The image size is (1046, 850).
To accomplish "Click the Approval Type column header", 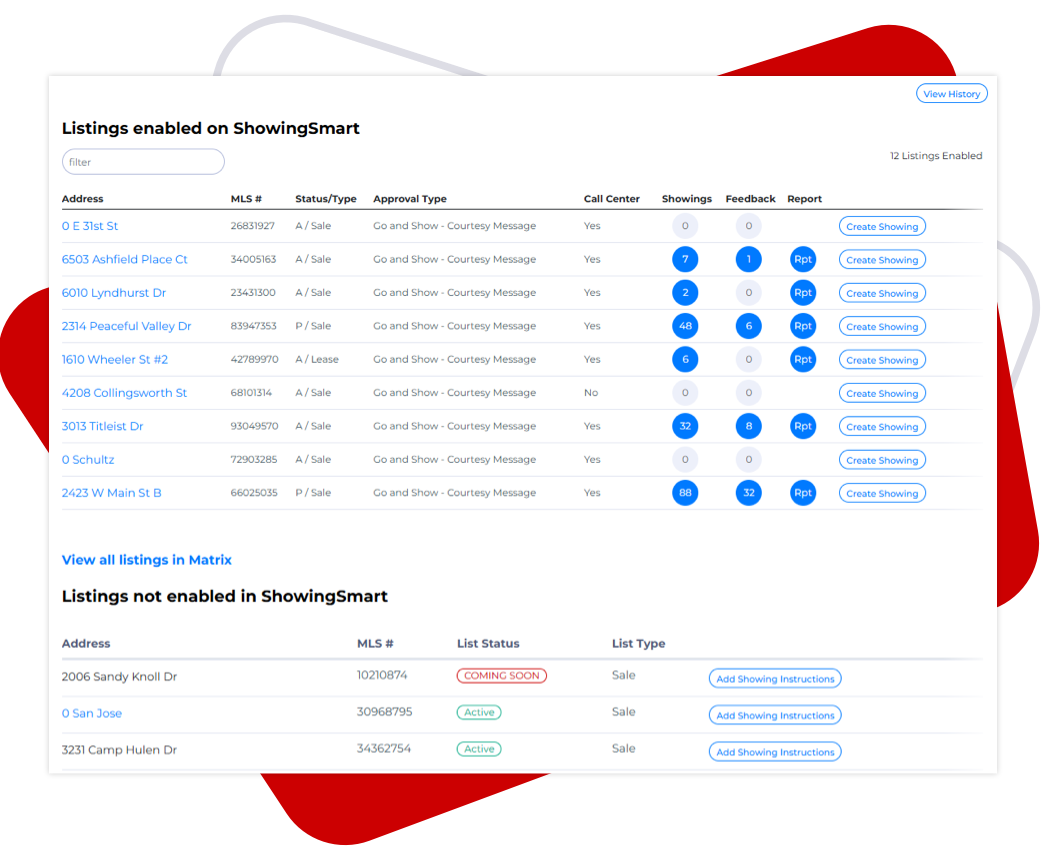I will (410, 199).
